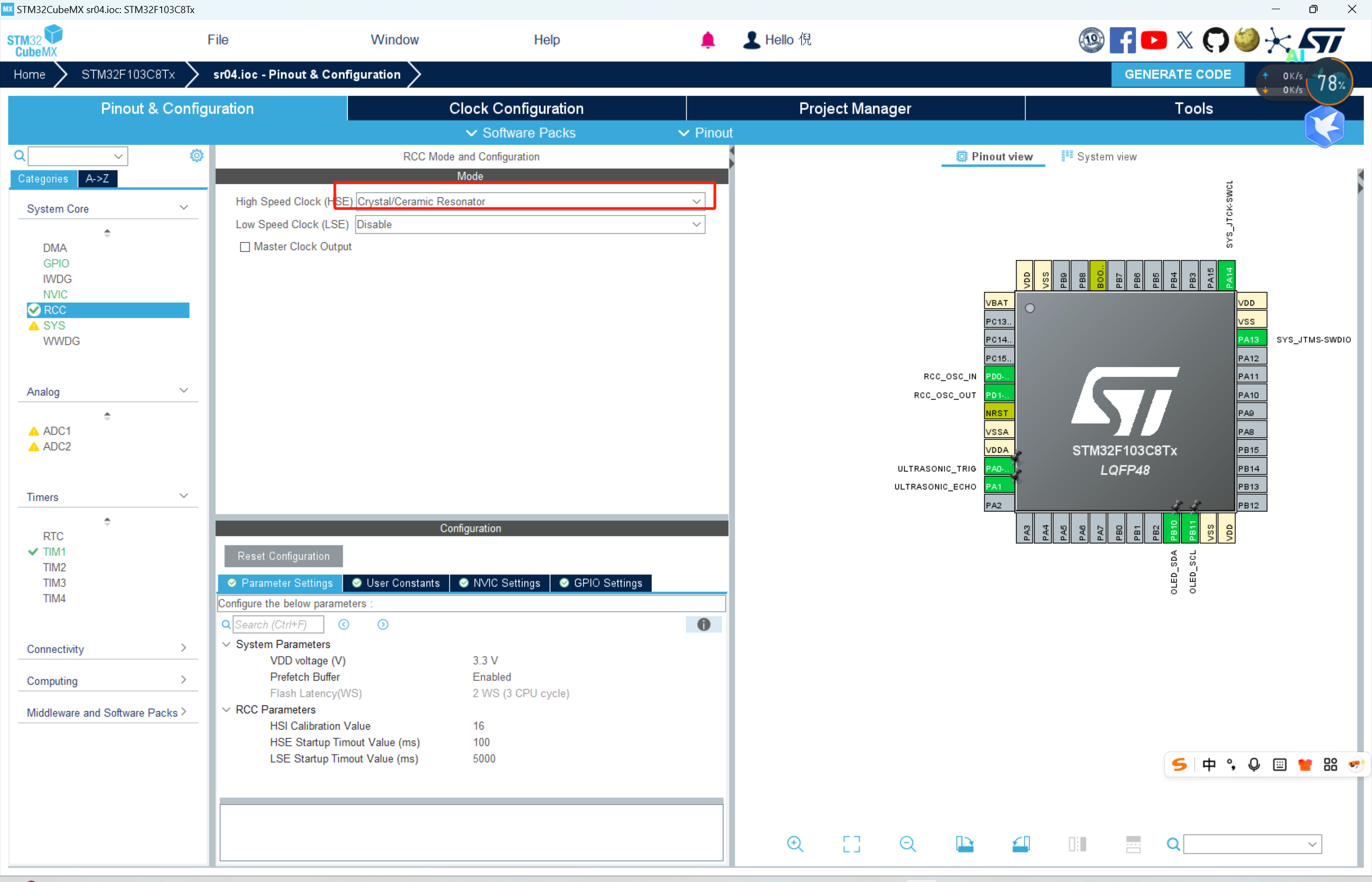Screen dimensions: 1372x882
Task: Open the Software Packs dropdown menu
Action: click(520, 133)
